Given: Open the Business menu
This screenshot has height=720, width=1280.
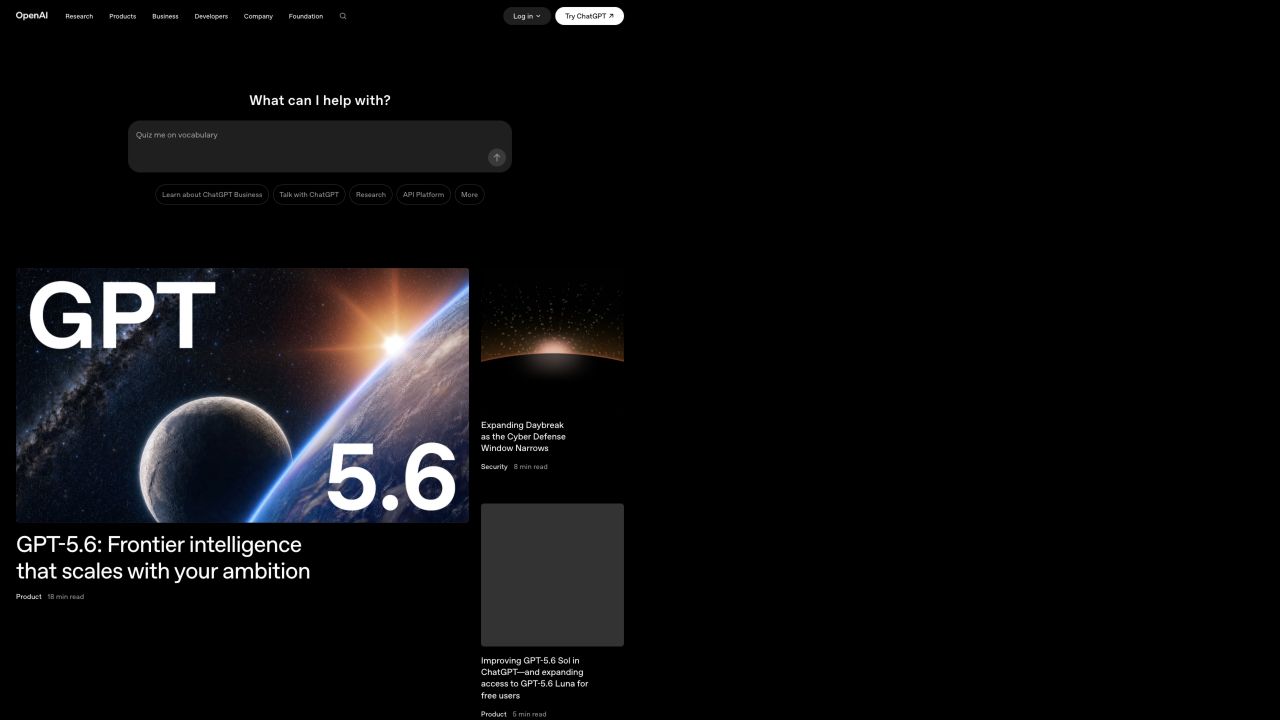Looking at the screenshot, I should coord(165,16).
